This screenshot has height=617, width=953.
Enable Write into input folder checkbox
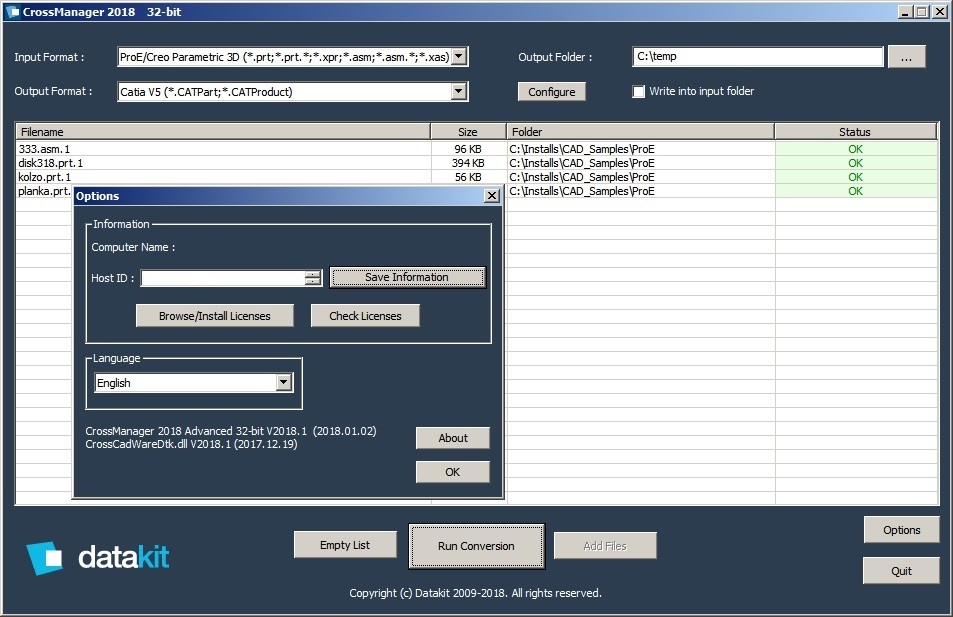tap(638, 91)
